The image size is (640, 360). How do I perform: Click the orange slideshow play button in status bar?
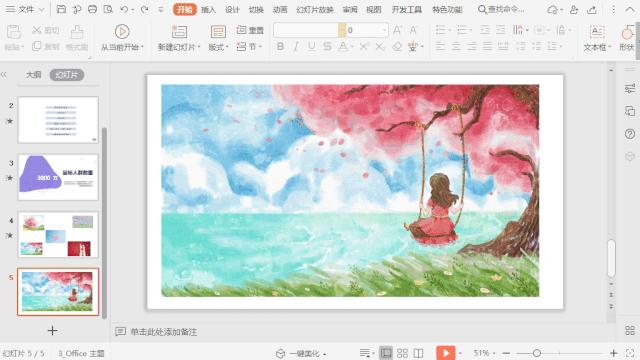[x=446, y=353]
